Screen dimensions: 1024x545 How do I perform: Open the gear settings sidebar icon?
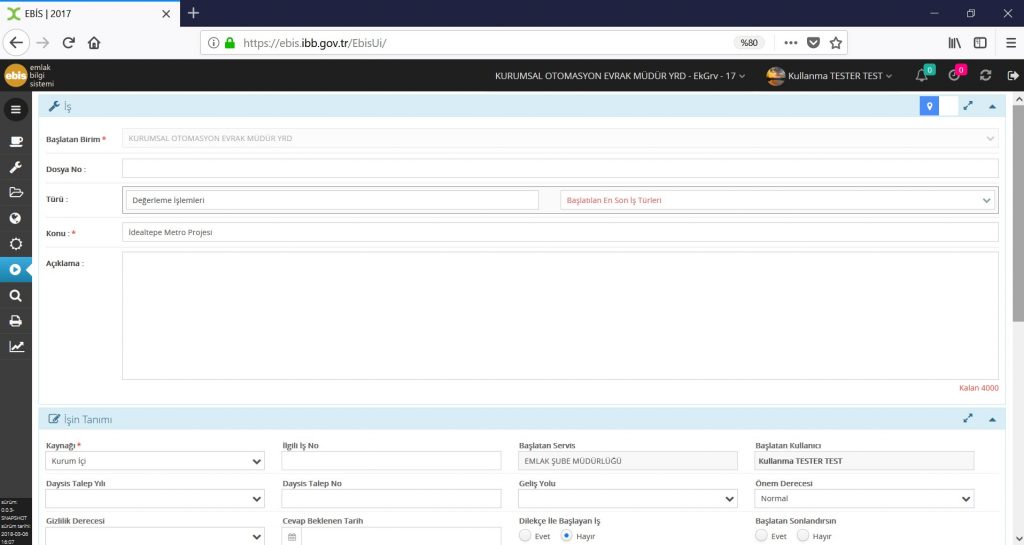tap(16, 244)
